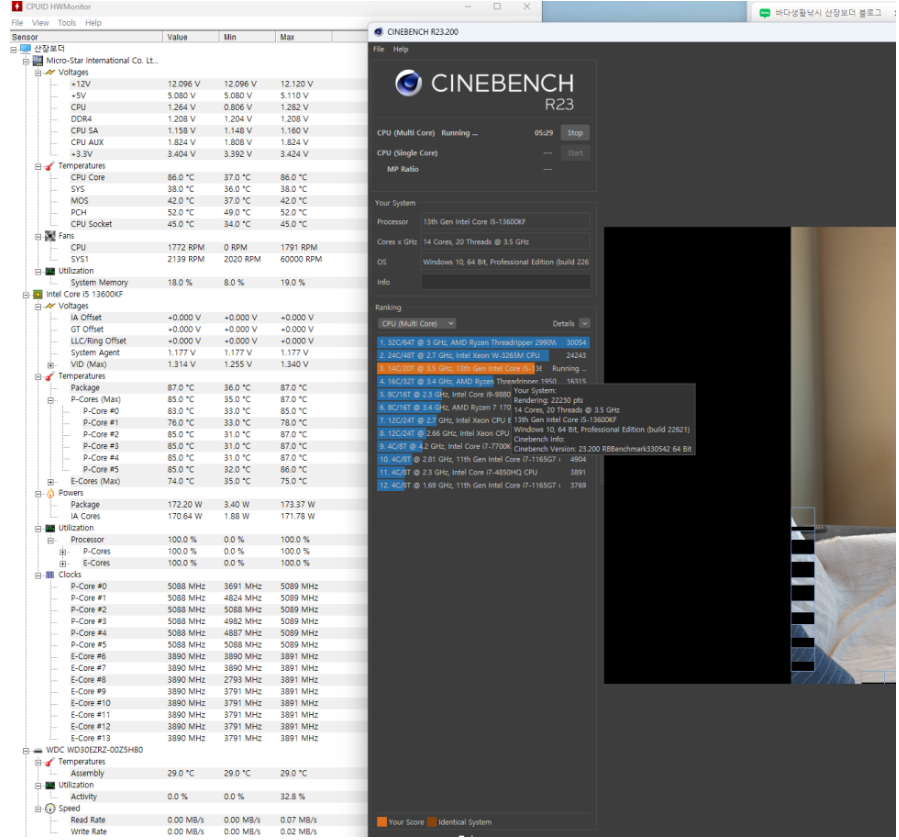Click the WDC Utilization chip icon
Viewport: 899px width, 840px height.
(50, 786)
